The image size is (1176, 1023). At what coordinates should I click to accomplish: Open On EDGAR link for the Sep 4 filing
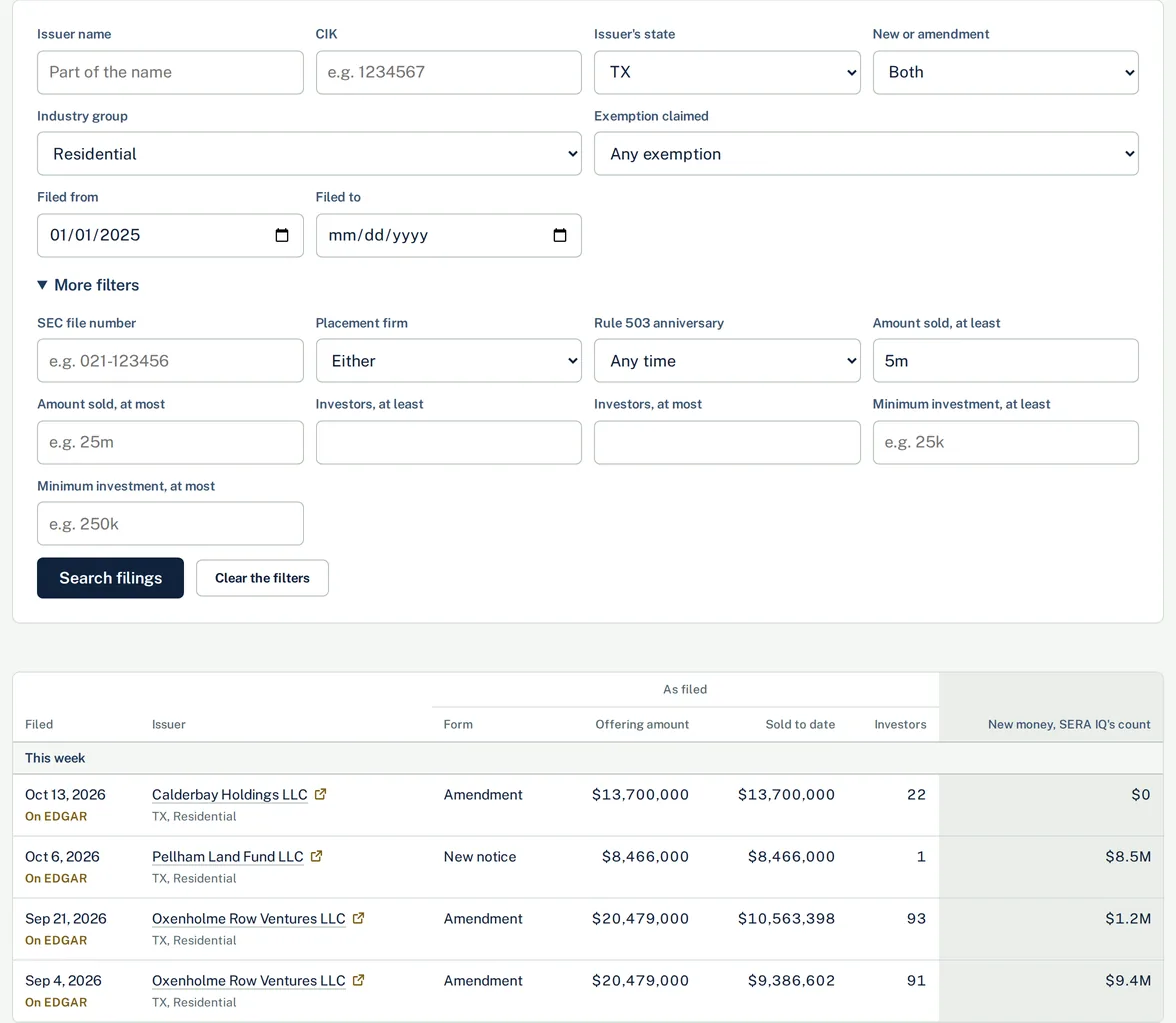[56, 1002]
